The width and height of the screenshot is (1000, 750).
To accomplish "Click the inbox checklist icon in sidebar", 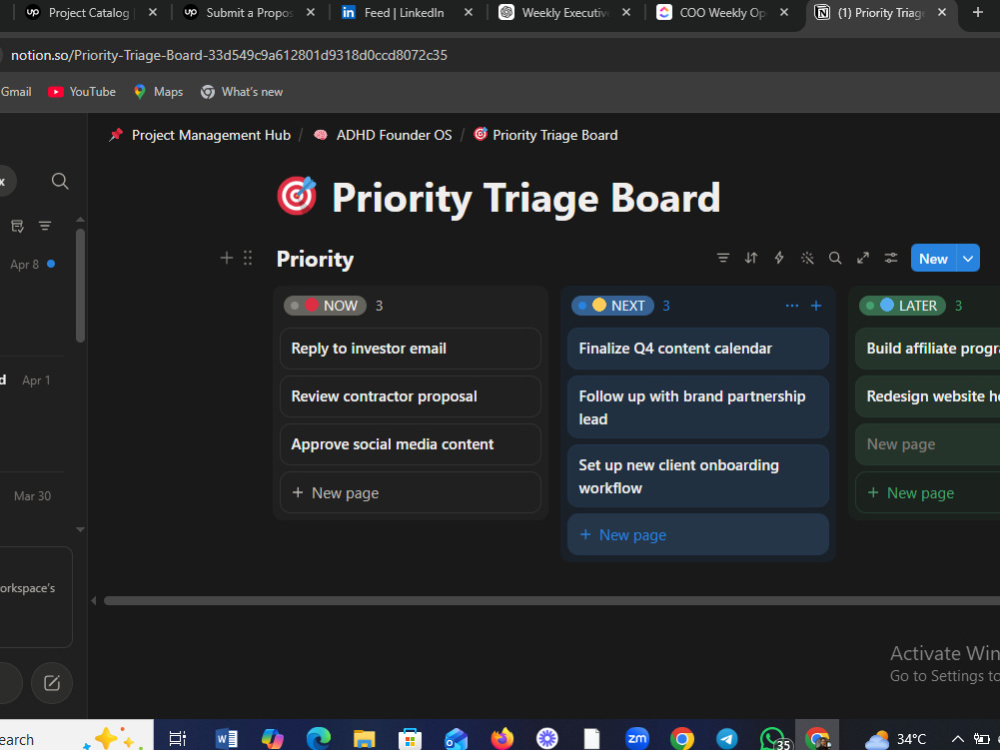I will [17, 226].
